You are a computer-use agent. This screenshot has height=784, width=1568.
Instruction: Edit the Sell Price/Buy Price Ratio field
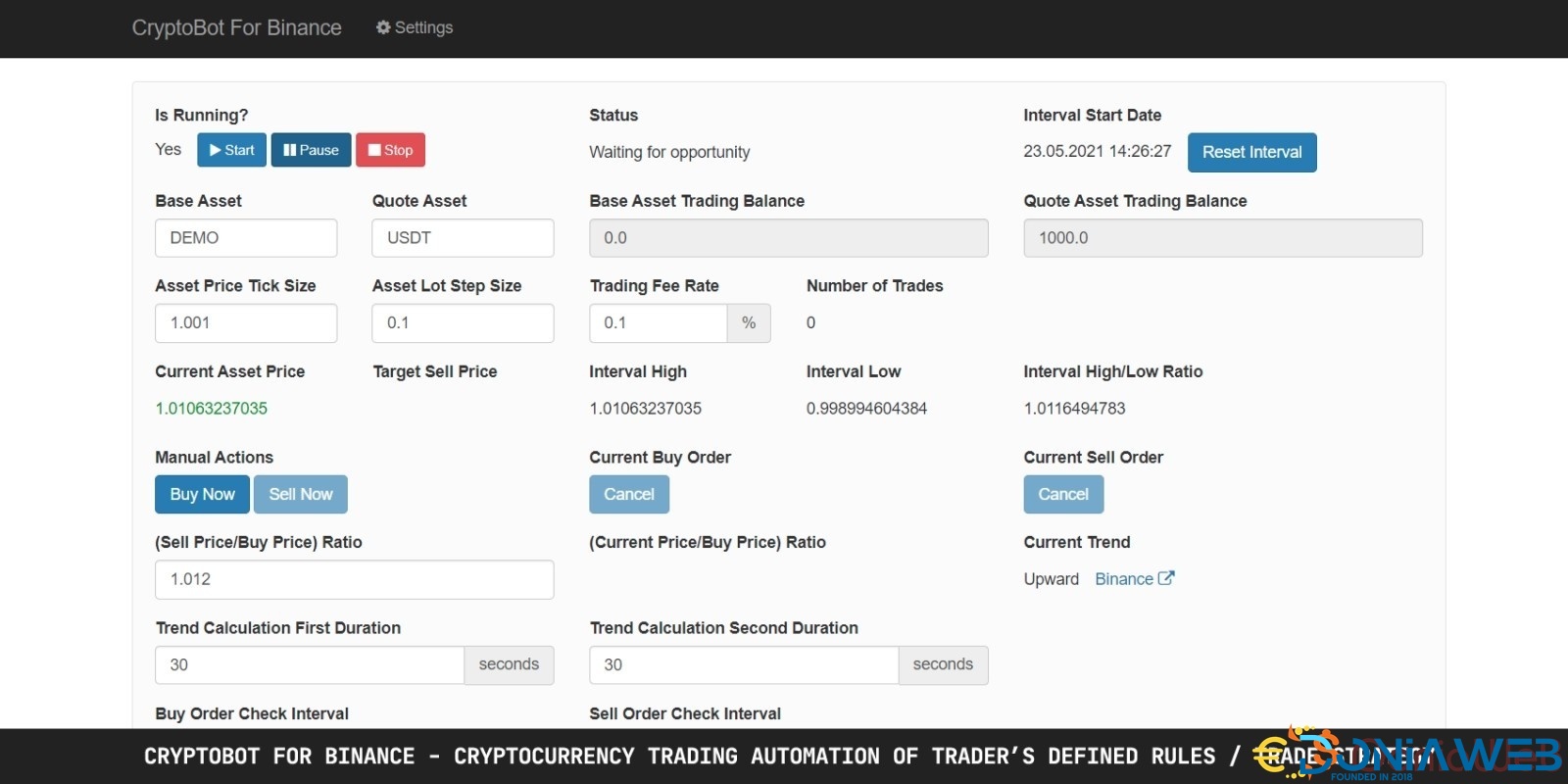(354, 579)
